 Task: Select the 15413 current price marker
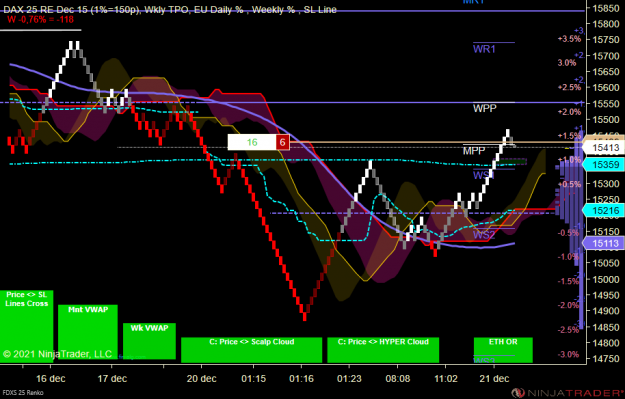603,148
